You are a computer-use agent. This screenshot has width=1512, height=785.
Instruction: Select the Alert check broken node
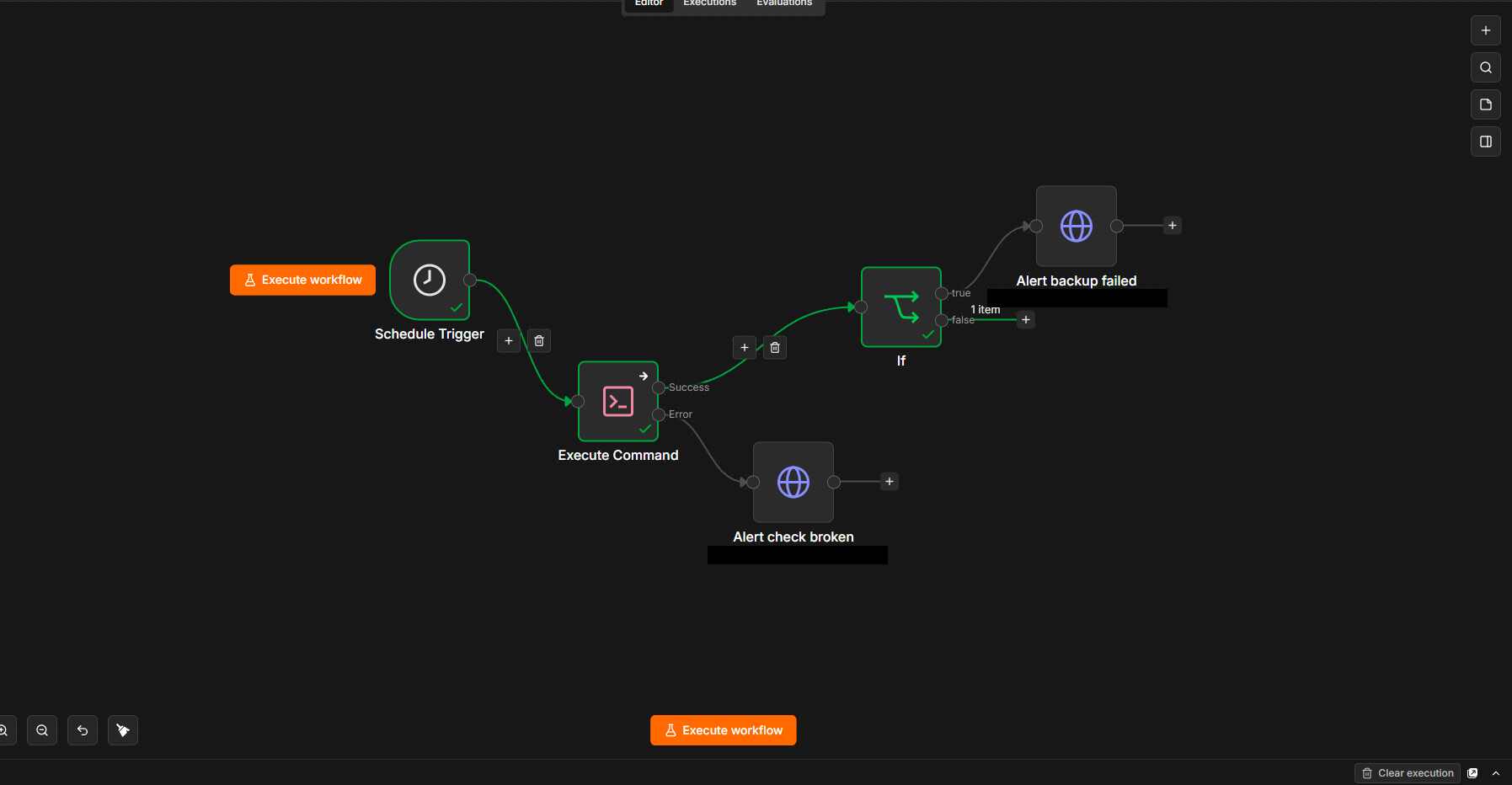[793, 482]
